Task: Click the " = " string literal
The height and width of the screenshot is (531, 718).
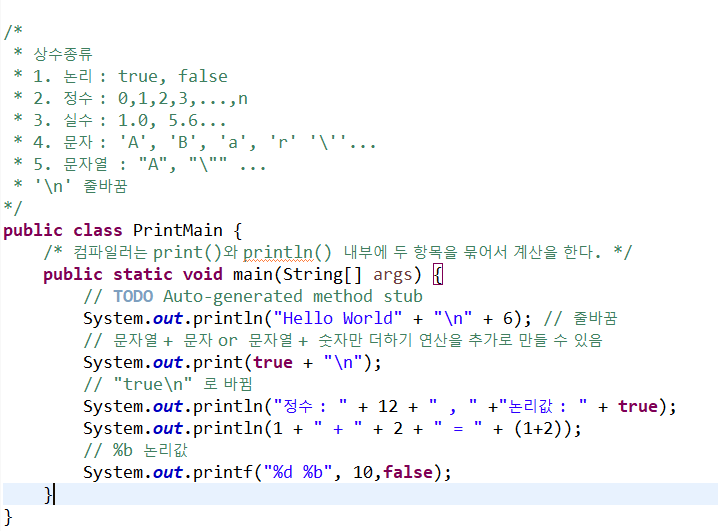Action: tap(458, 428)
